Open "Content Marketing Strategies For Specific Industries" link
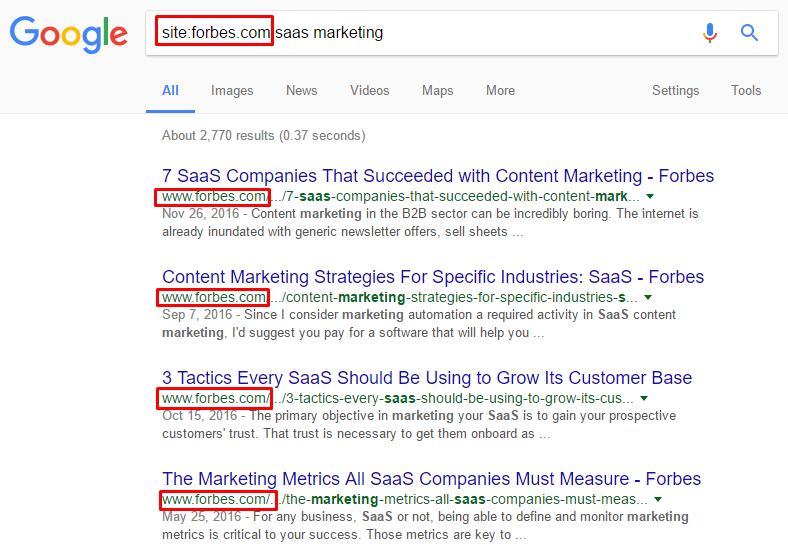The width and height of the screenshot is (788, 553). [x=433, y=277]
